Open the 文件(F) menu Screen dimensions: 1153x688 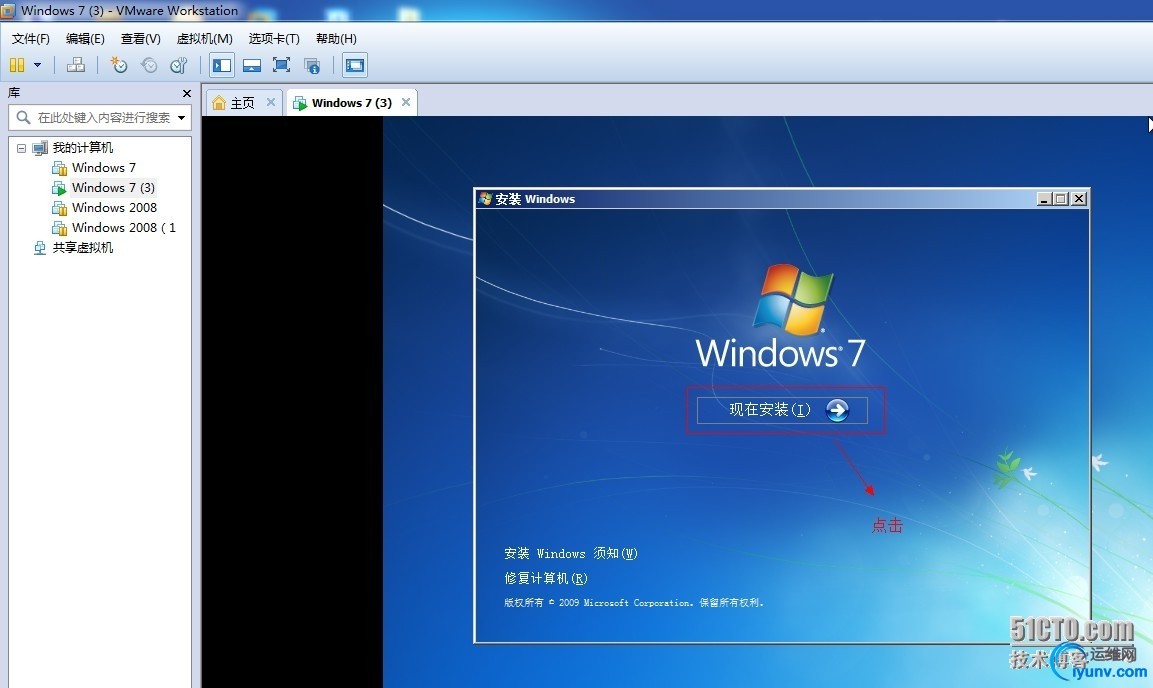point(31,38)
